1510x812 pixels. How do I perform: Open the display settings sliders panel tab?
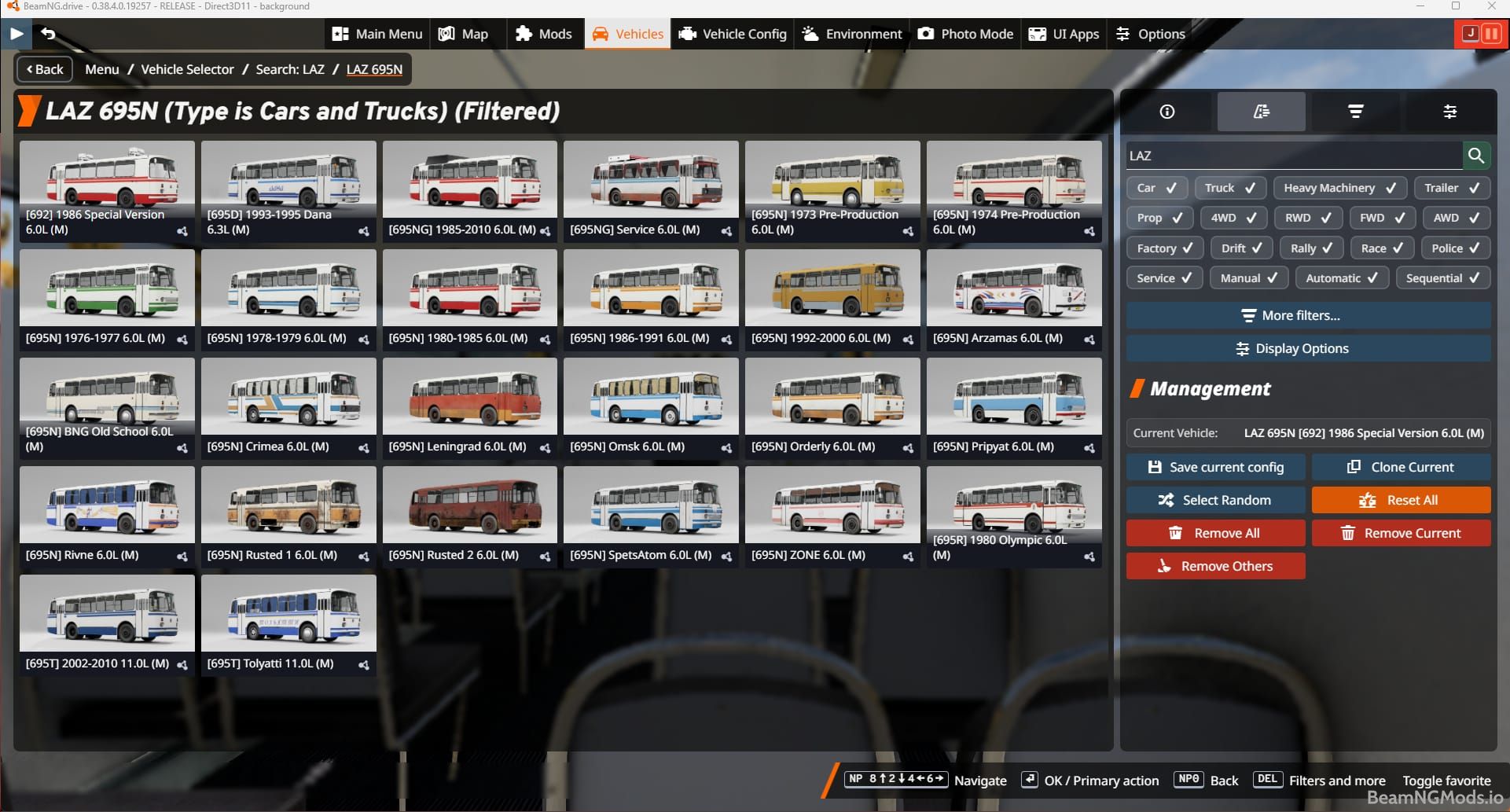click(1449, 111)
